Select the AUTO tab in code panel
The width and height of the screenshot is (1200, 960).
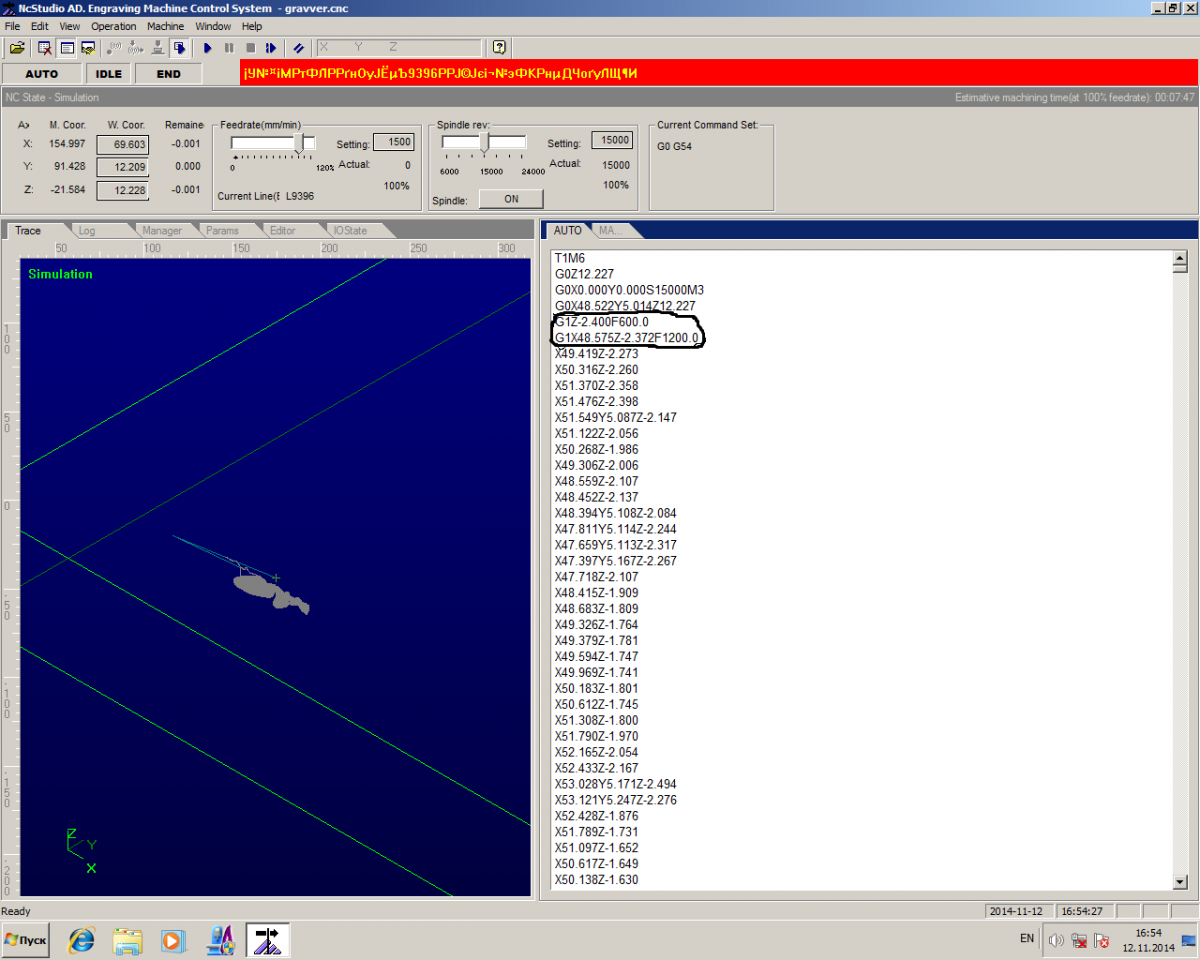tap(568, 230)
